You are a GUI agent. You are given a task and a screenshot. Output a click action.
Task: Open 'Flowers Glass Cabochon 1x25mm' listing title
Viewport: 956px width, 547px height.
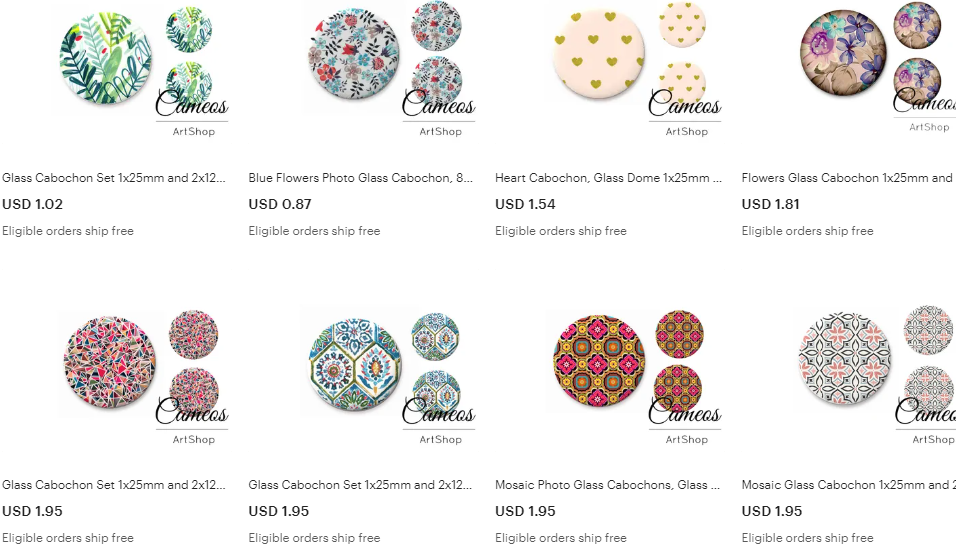[847, 178]
